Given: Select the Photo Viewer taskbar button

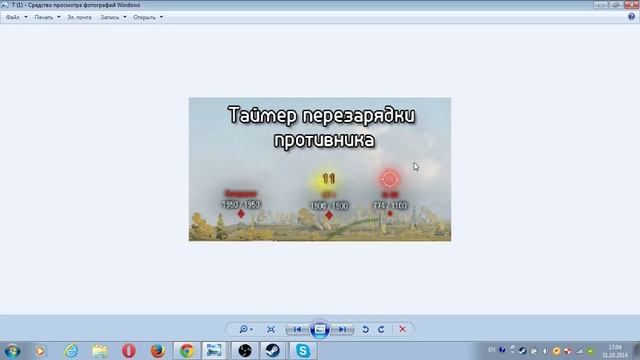Looking at the screenshot, I should (214, 351).
